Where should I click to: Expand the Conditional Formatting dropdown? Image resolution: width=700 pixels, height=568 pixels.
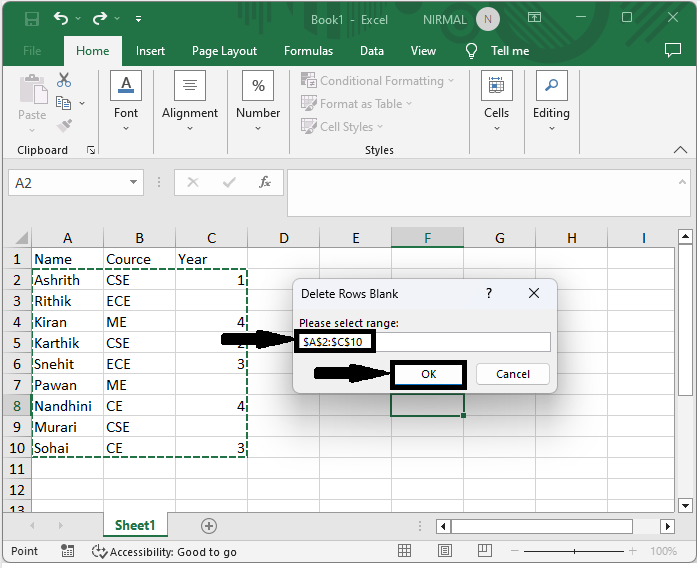click(x=378, y=81)
